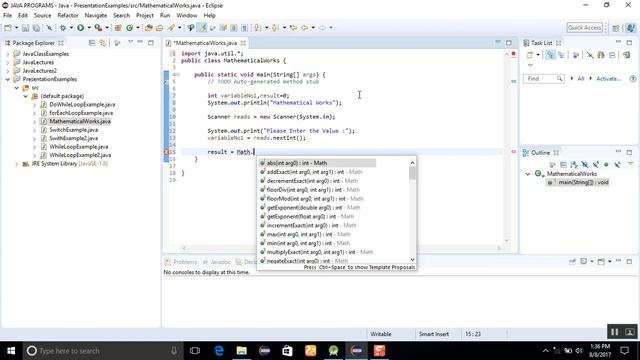This screenshot has width=640, height=360.
Task: Click the Debug bug icon
Action: coord(63,28)
